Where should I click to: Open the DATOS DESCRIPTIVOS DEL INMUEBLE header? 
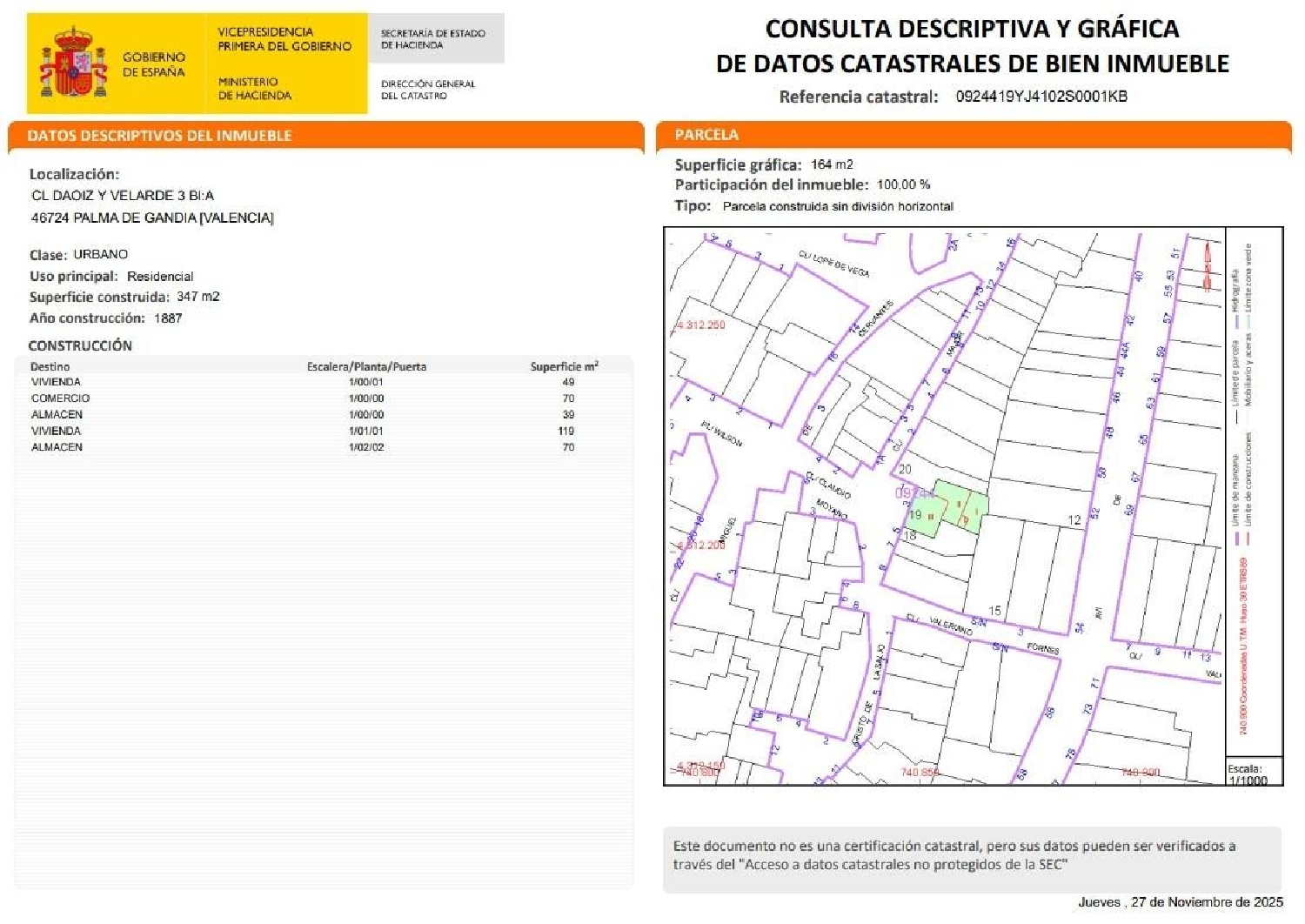pos(159,135)
